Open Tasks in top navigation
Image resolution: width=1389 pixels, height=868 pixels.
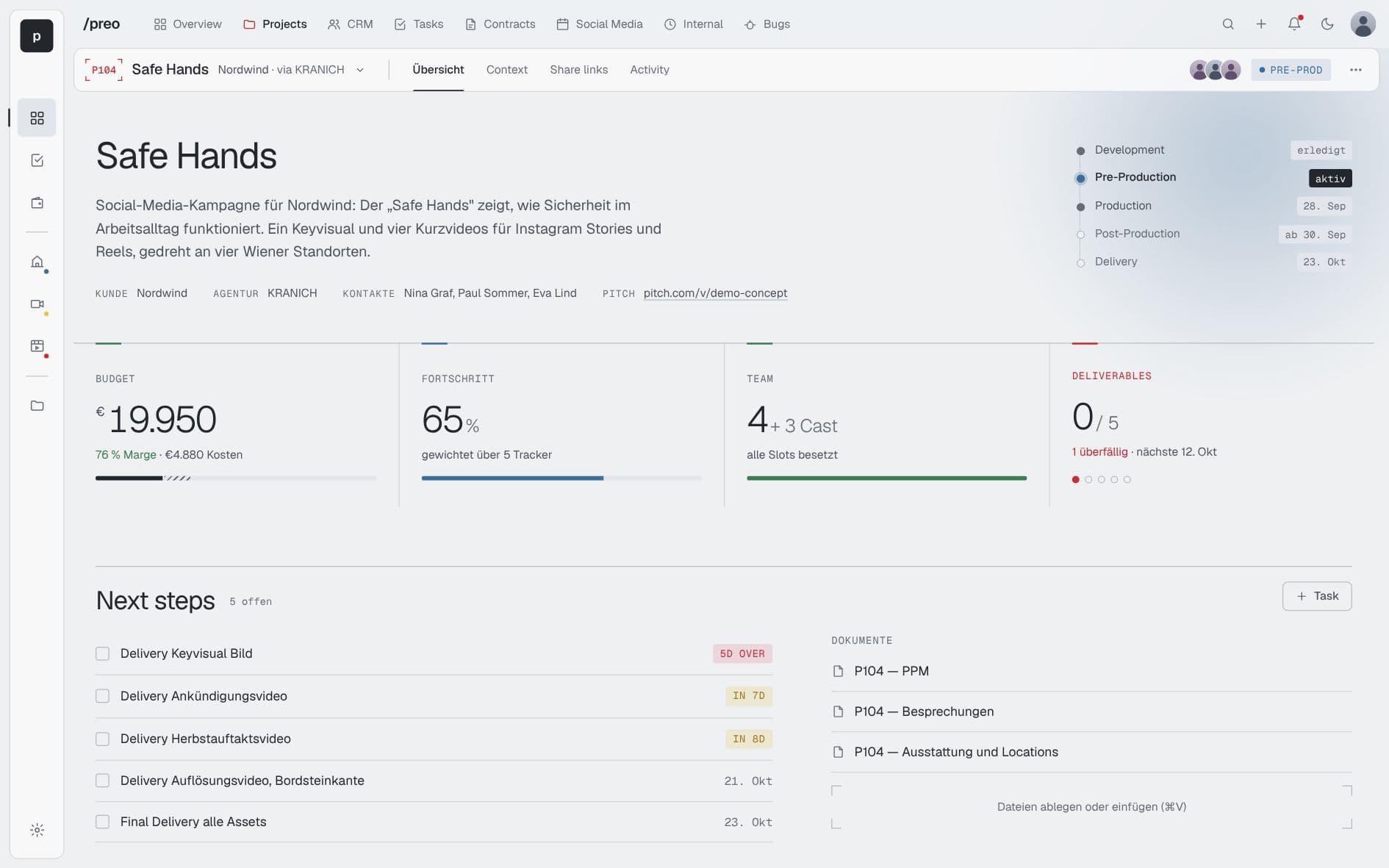(x=419, y=24)
